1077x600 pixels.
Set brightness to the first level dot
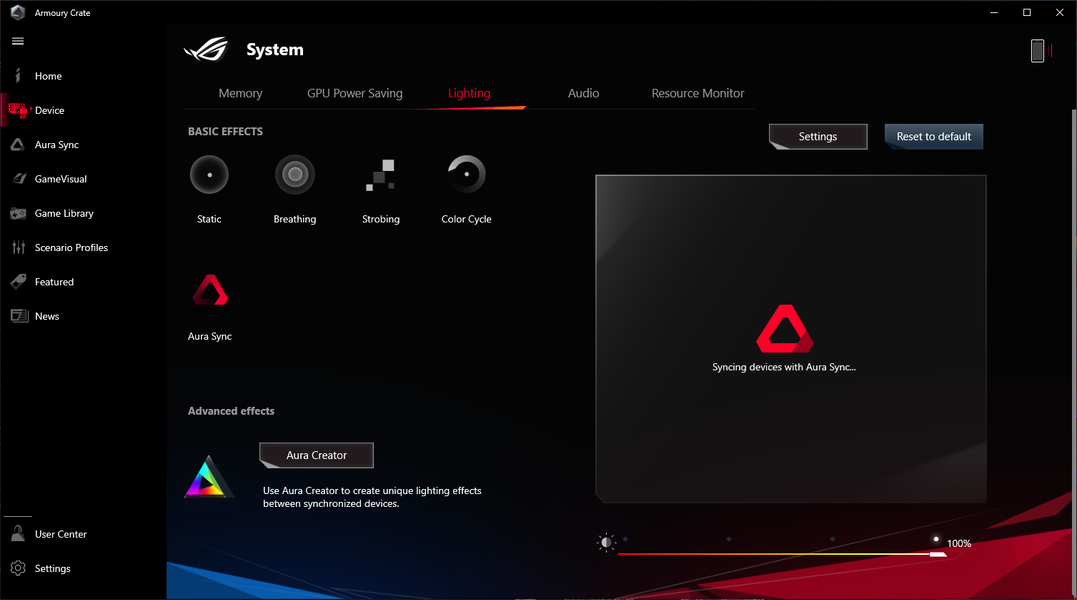(x=625, y=539)
